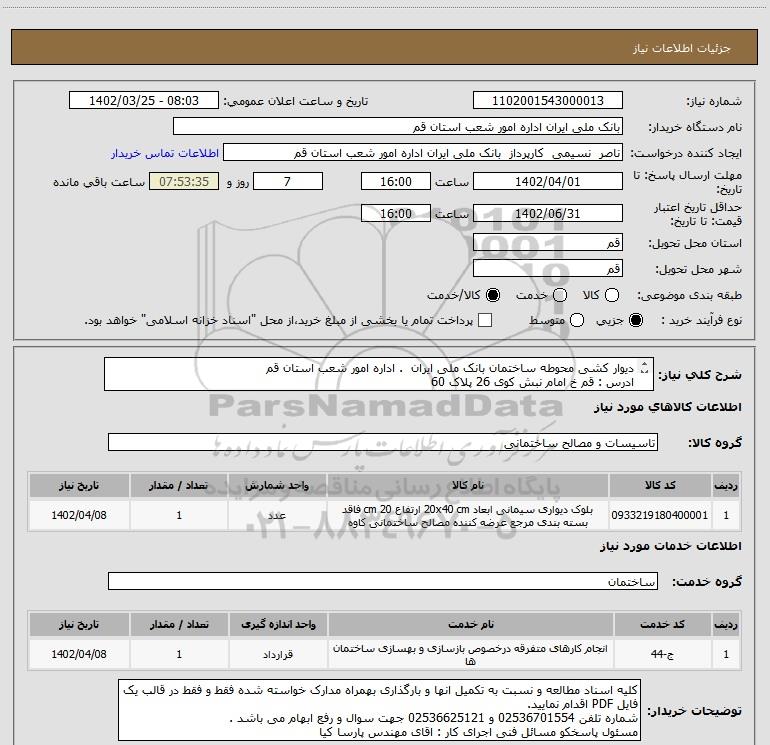
Task: Click the جزئیات اطلاعات نیاز header bar
Action: pos(385,47)
